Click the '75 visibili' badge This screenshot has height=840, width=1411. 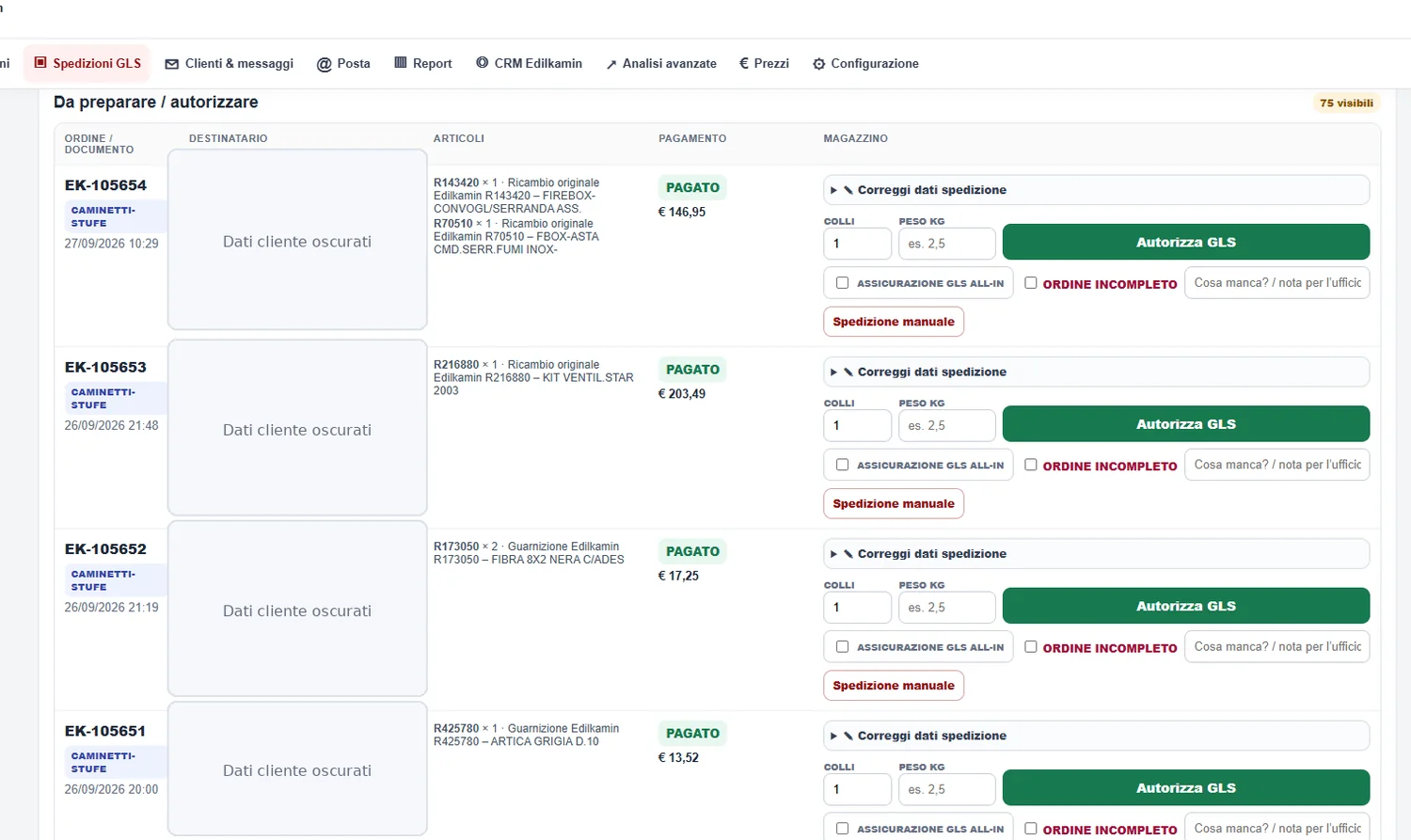point(1346,103)
